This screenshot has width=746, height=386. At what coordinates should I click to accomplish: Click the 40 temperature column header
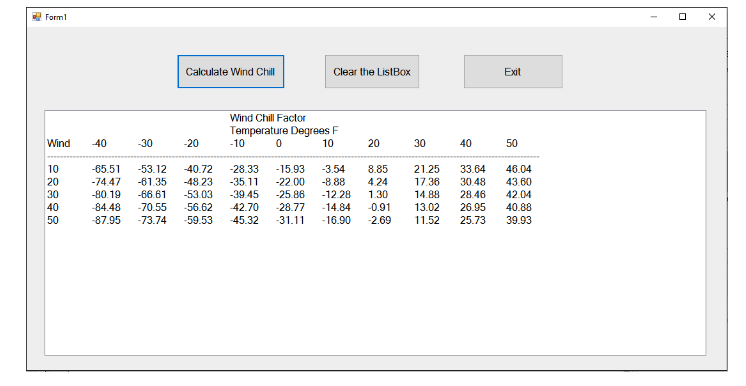(466, 144)
